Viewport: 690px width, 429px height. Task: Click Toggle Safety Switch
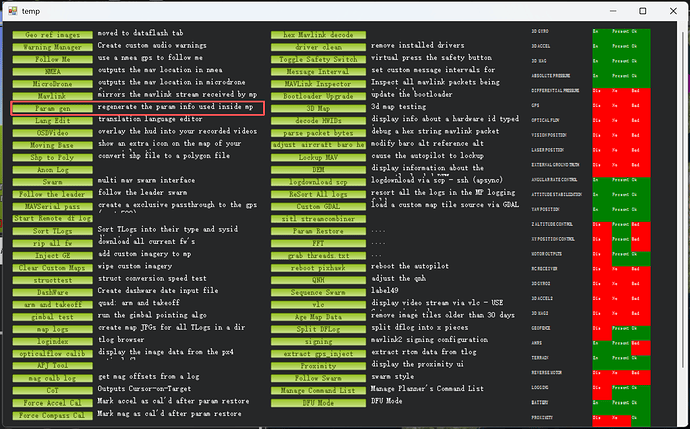[318, 59]
